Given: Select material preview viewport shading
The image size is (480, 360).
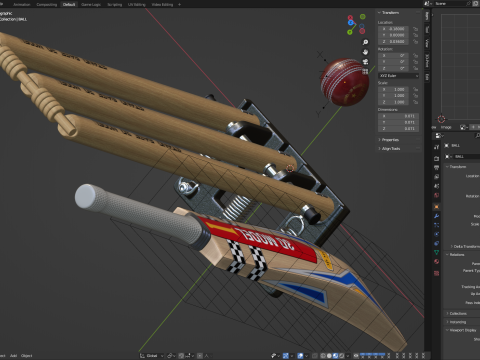Looking at the screenshot, I should coord(335,356).
